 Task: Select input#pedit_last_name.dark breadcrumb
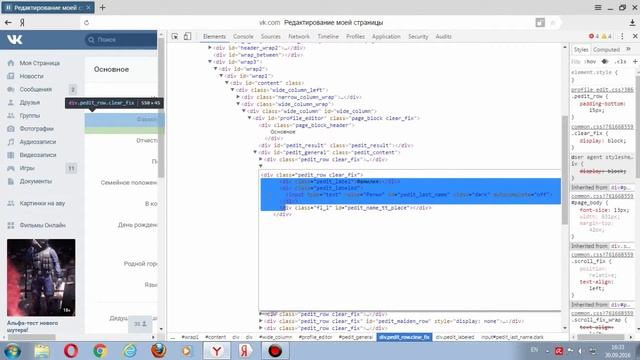pos(512,337)
